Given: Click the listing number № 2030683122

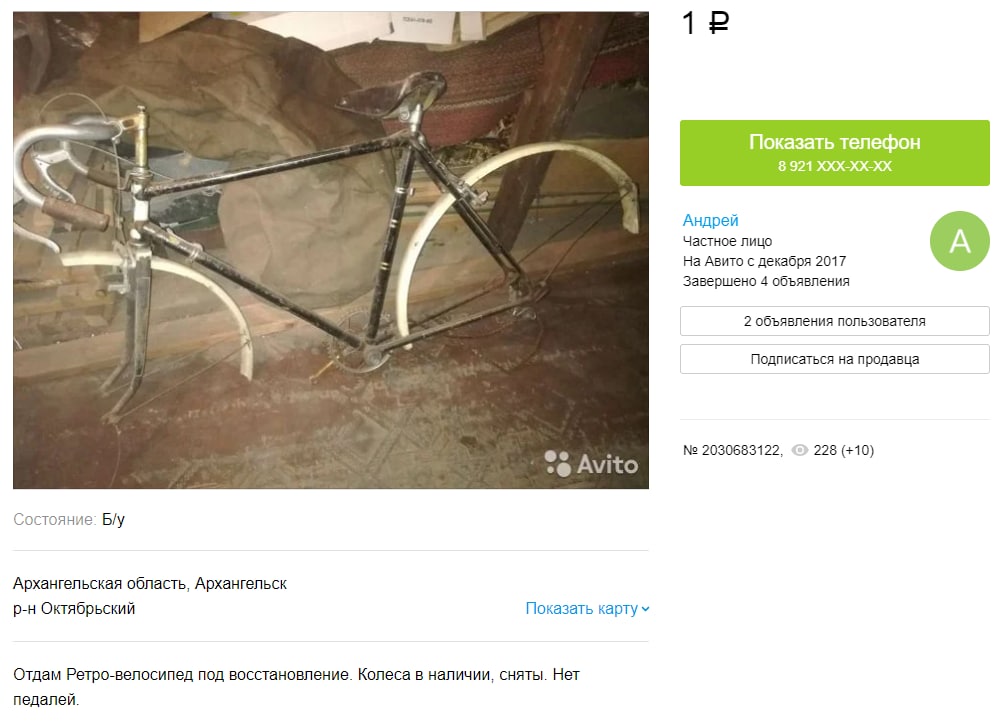Looking at the screenshot, I should click(x=732, y=450).
